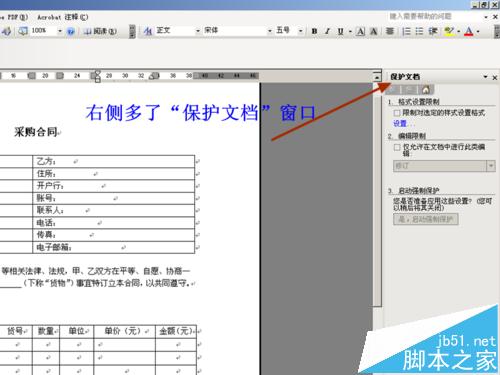This screenshot has height=375, width=500.
Task: Click the speaker icon on the toolbar
Action: [6, 31]
